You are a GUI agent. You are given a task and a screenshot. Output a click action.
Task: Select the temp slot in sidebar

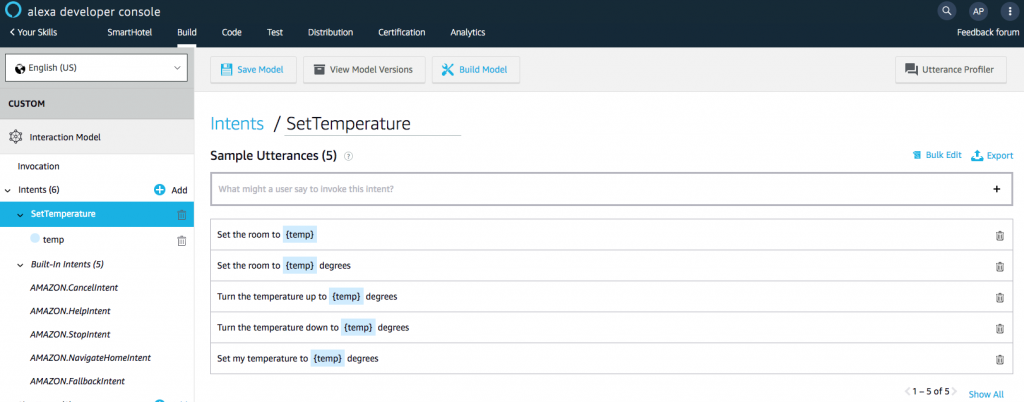tap(54, 240)
